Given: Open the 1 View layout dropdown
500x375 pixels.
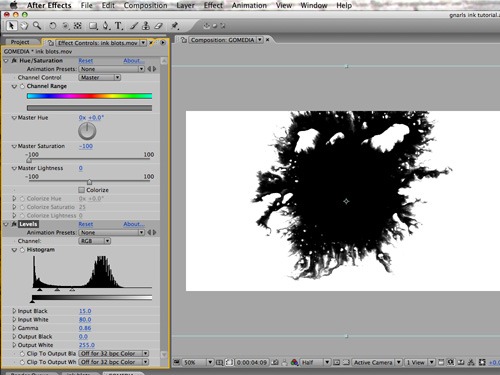Looking at the screenshot, I should pyautogui.click(x=420, y=362).
